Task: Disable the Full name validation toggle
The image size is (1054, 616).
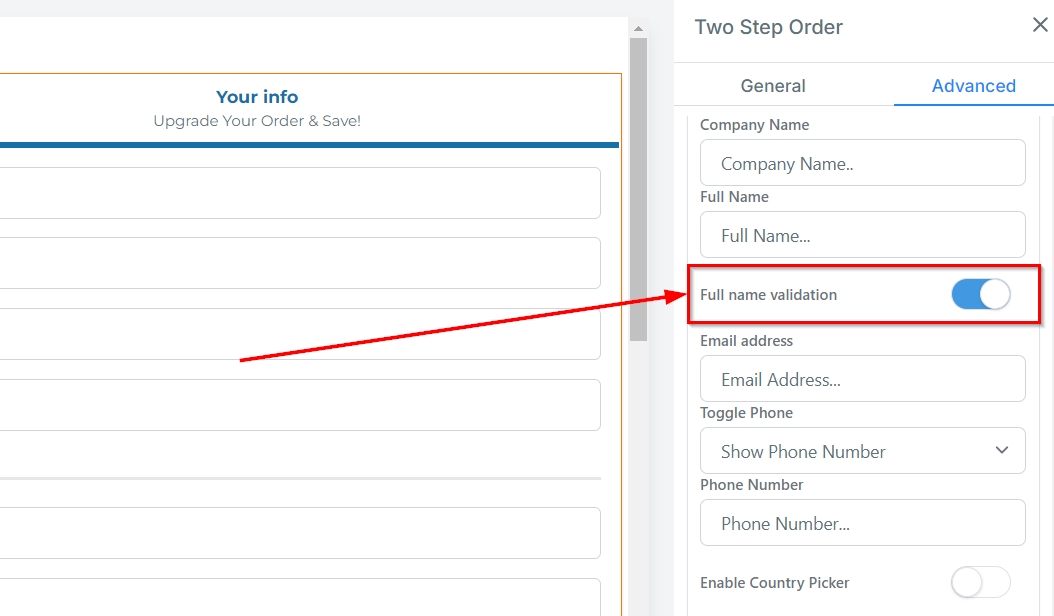Action: point(980,295)
